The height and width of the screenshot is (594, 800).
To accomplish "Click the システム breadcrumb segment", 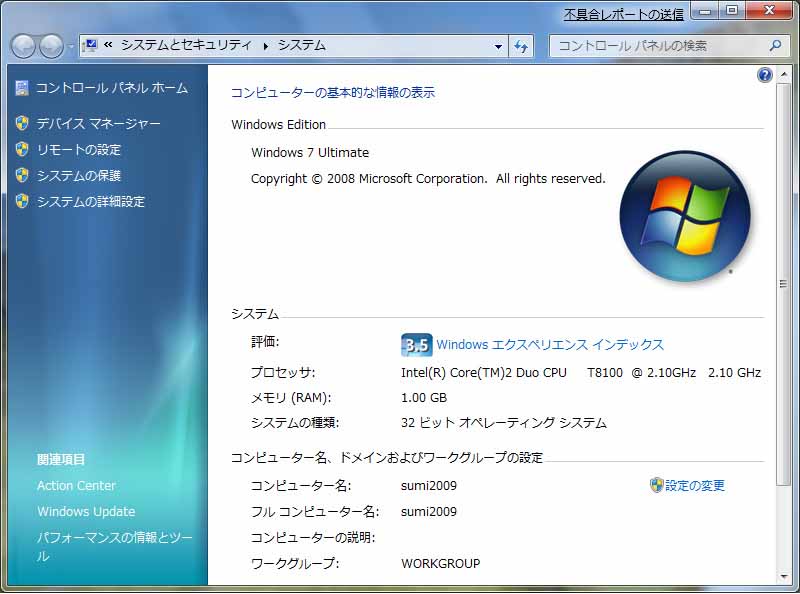I will (x=302, y=45).
